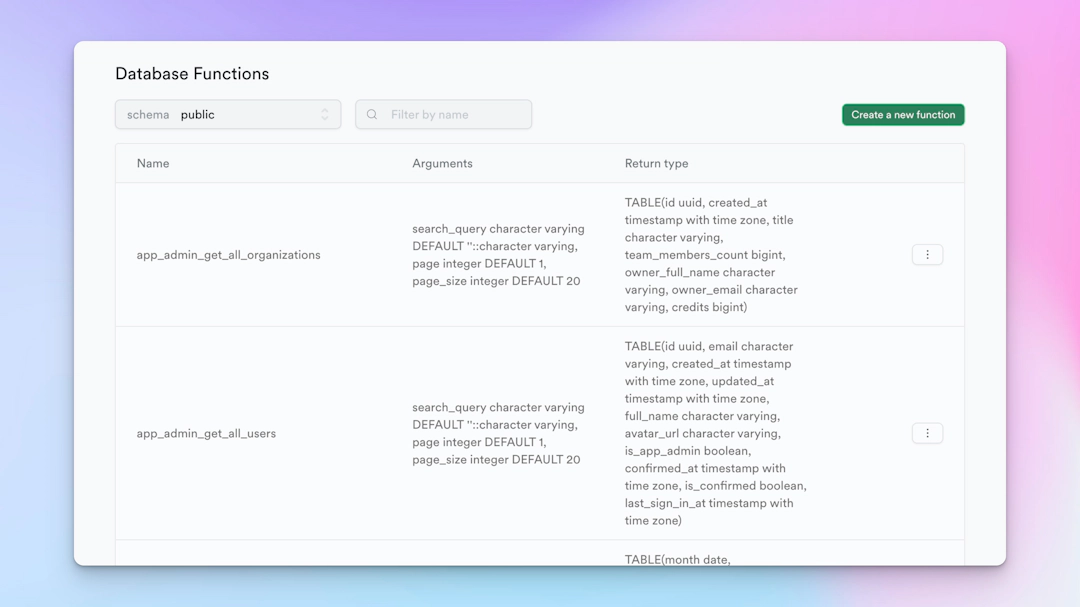This screenshot has width=1080, height=607.
Task: Click return type of app_admin_get_all_organizations row
Action: coord(711,255)
